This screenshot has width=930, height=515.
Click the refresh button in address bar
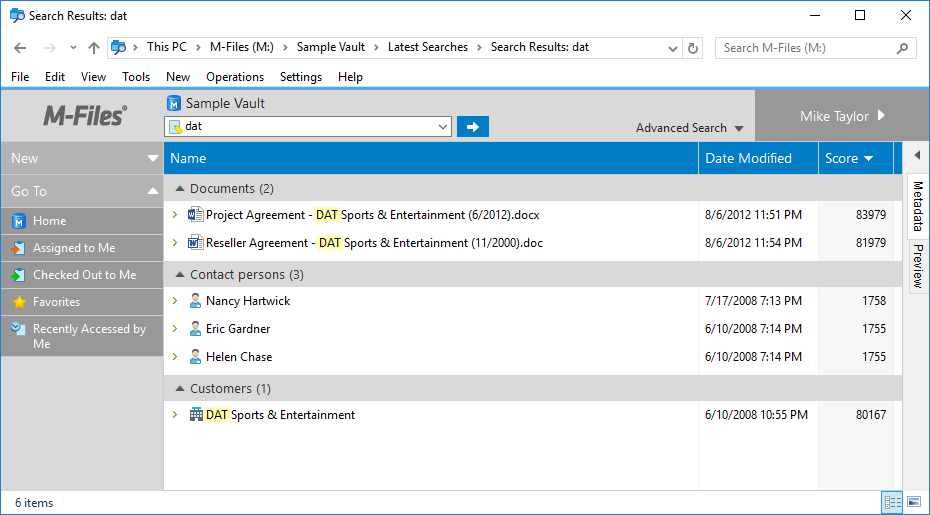tap(692, 48)
